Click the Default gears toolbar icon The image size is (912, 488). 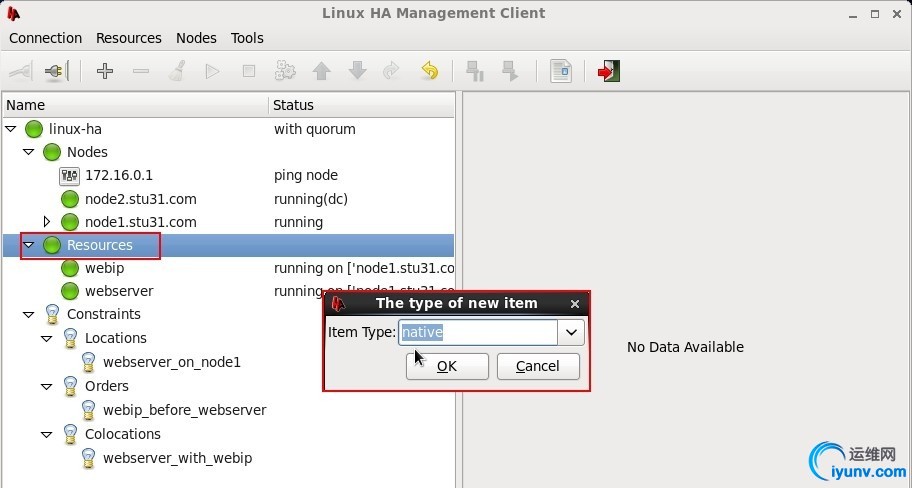pyautogui.click(x=285, y=71)
